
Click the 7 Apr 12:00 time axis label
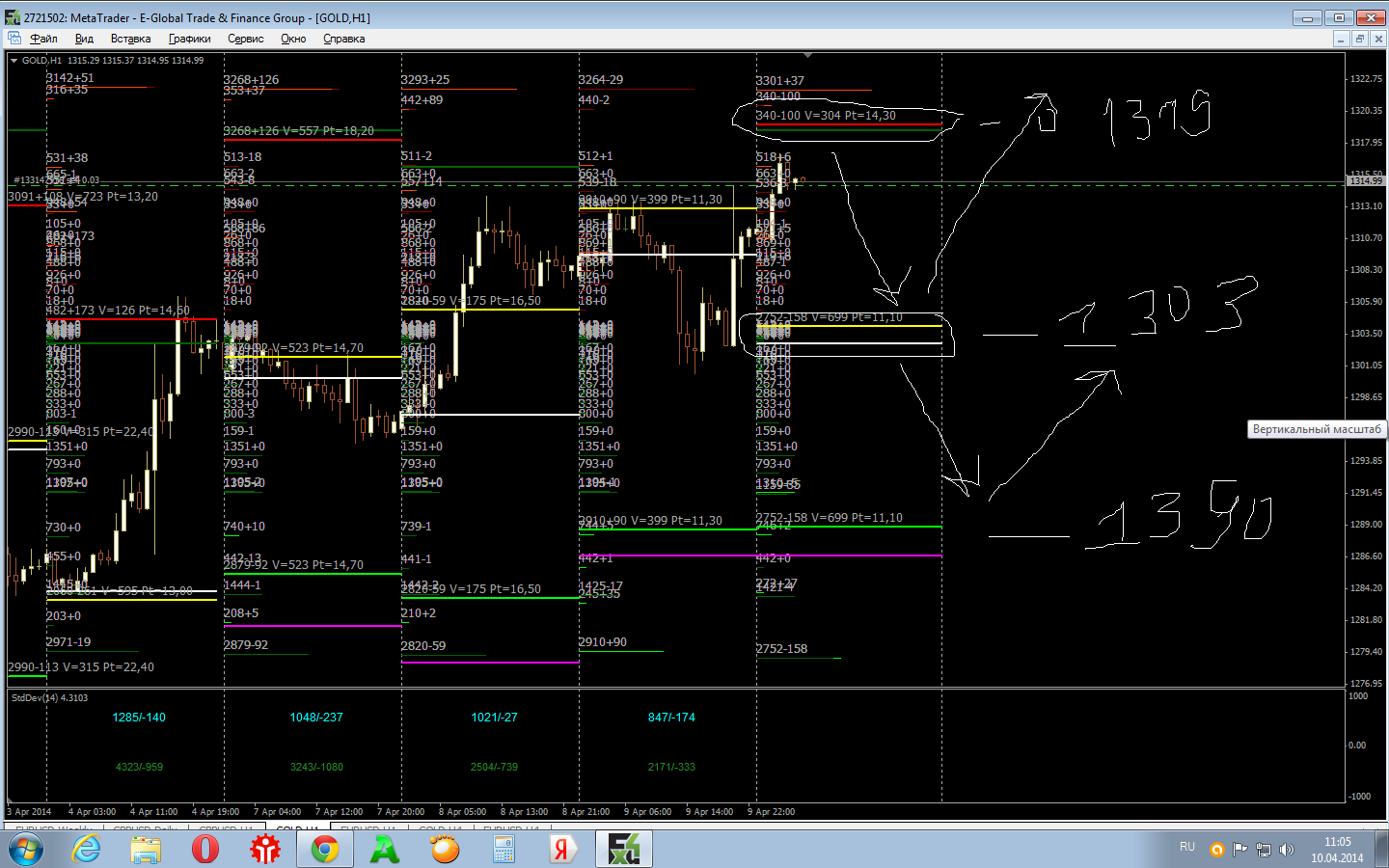(339, 811)
